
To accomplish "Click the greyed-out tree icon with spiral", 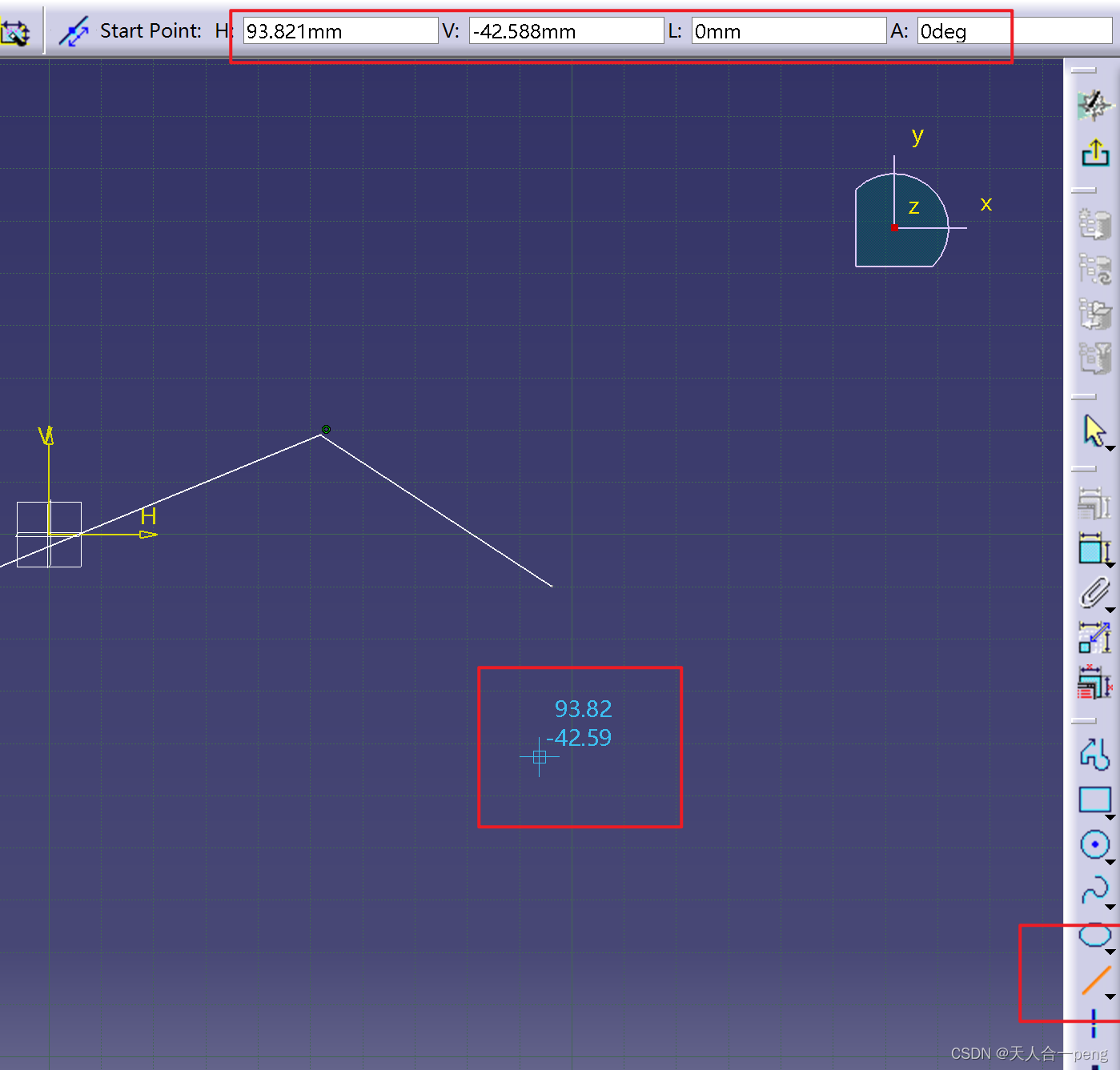I will point(1094,269).
